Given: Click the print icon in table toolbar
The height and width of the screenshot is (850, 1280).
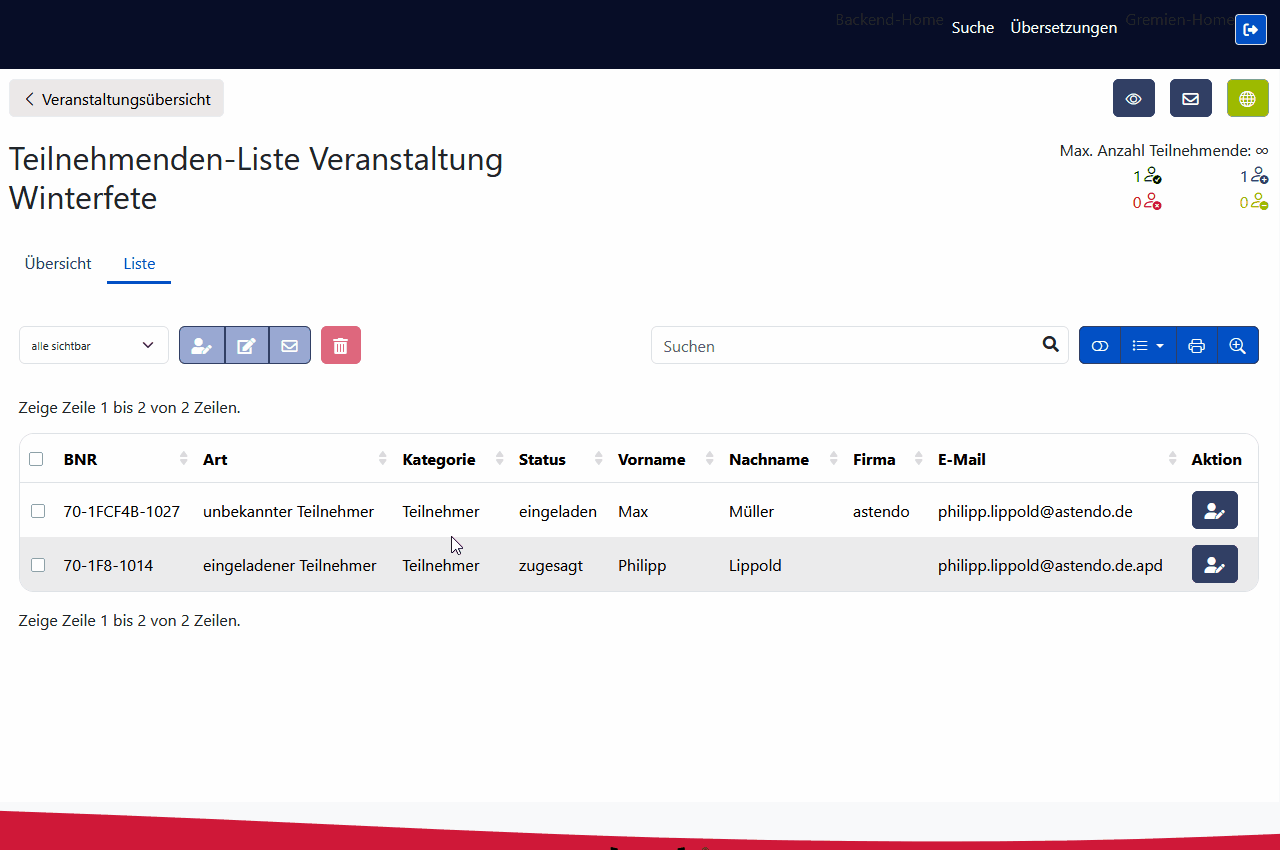Looking at the screenshot, I should point(1196,345).
